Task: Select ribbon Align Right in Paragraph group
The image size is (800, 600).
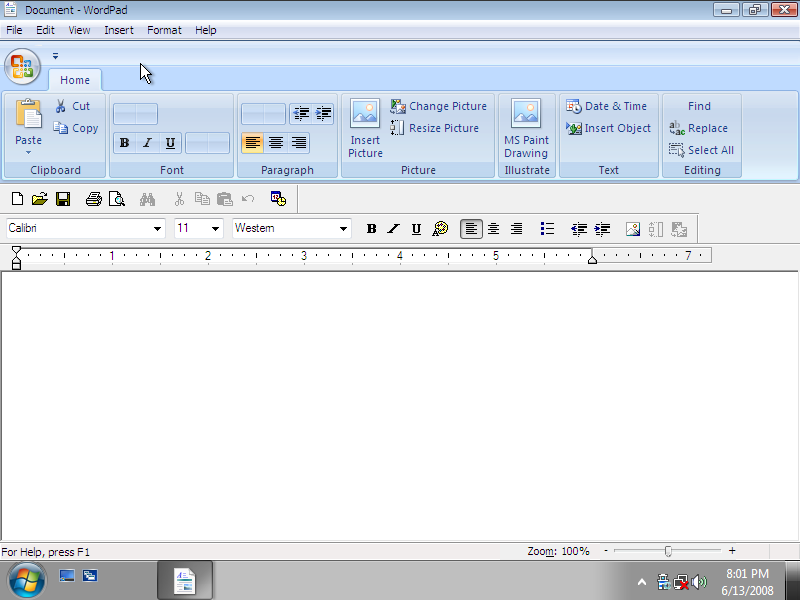Action: (298, 143)
